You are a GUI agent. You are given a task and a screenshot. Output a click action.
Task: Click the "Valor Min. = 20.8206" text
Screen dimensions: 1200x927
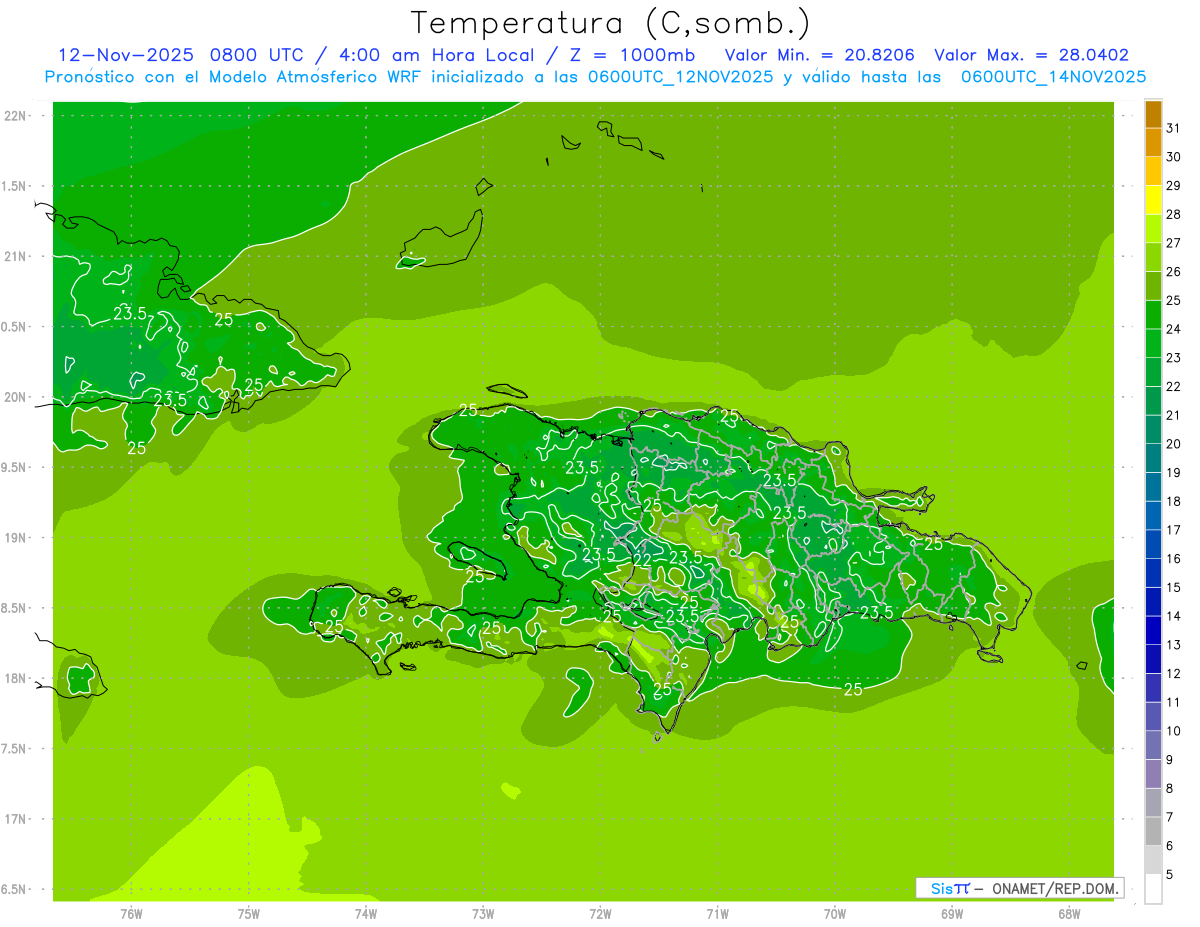pos(822,55)
